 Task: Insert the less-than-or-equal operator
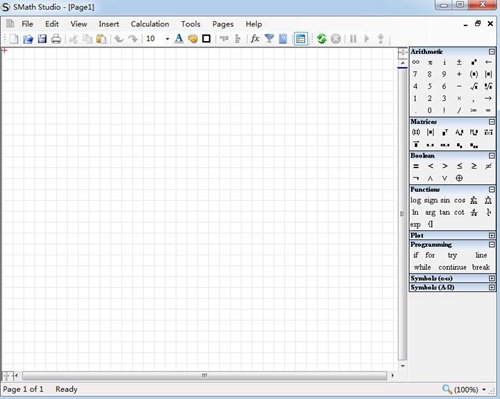pyautogui.click(x=459, y=166)
